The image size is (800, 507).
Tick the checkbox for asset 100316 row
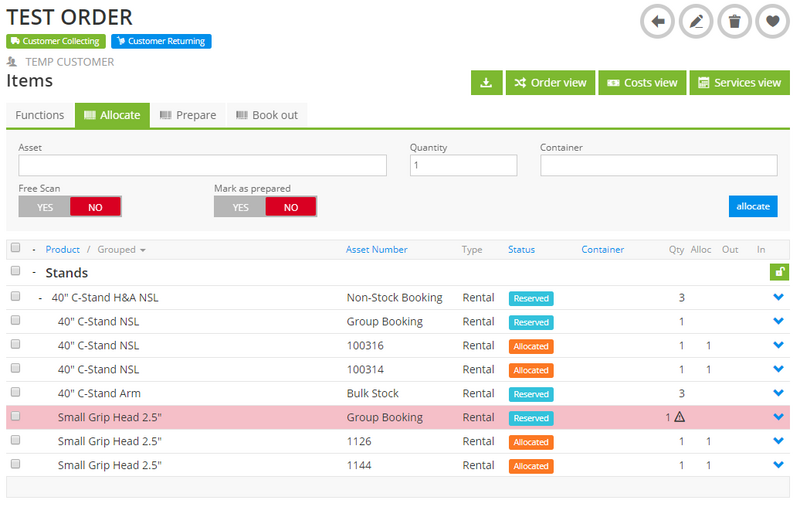(15, 345)
